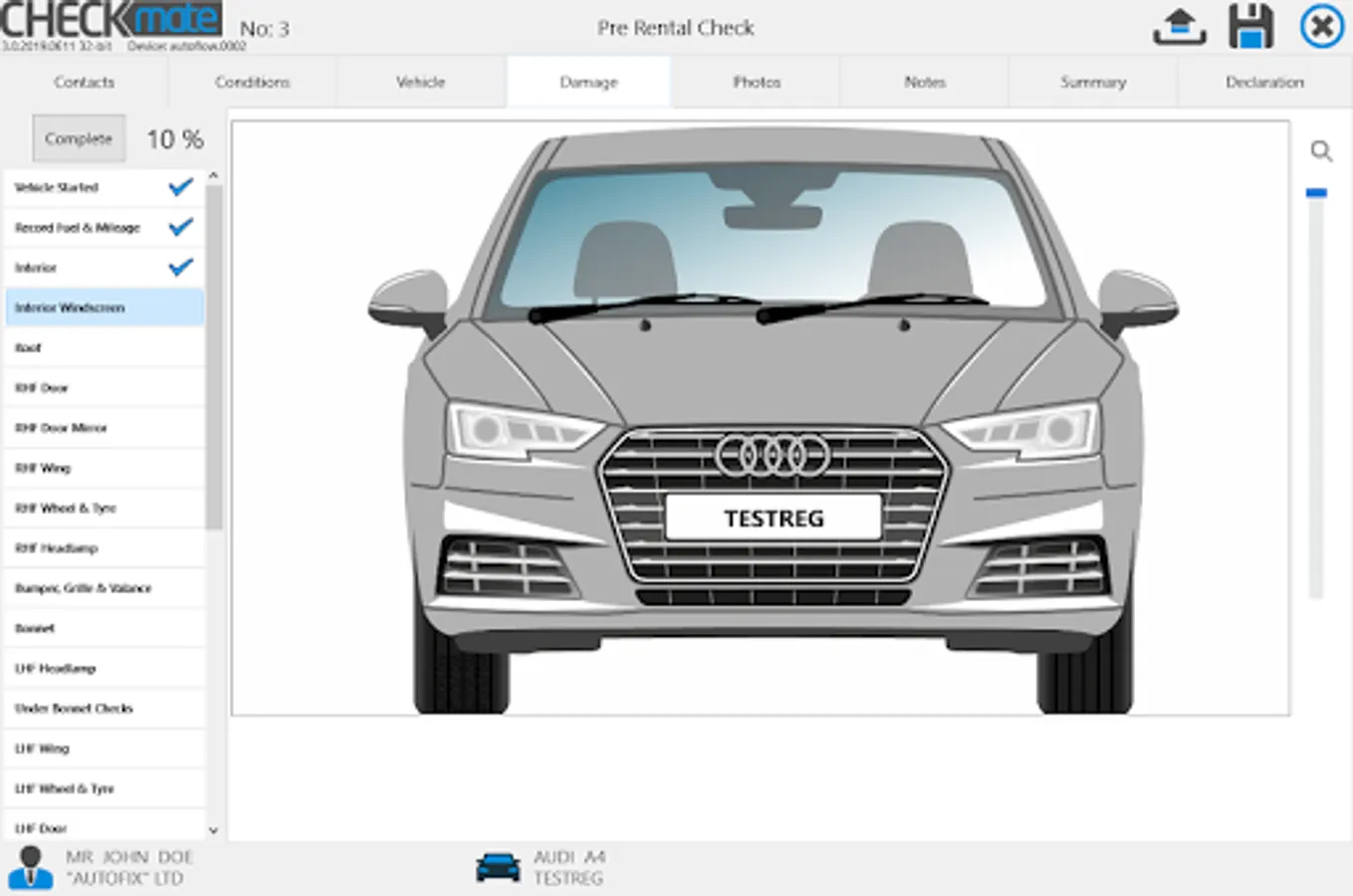This screenshot has width=1353, height=896.
Task: Select the RHF Door checklist item
Action: coord(105,387)
